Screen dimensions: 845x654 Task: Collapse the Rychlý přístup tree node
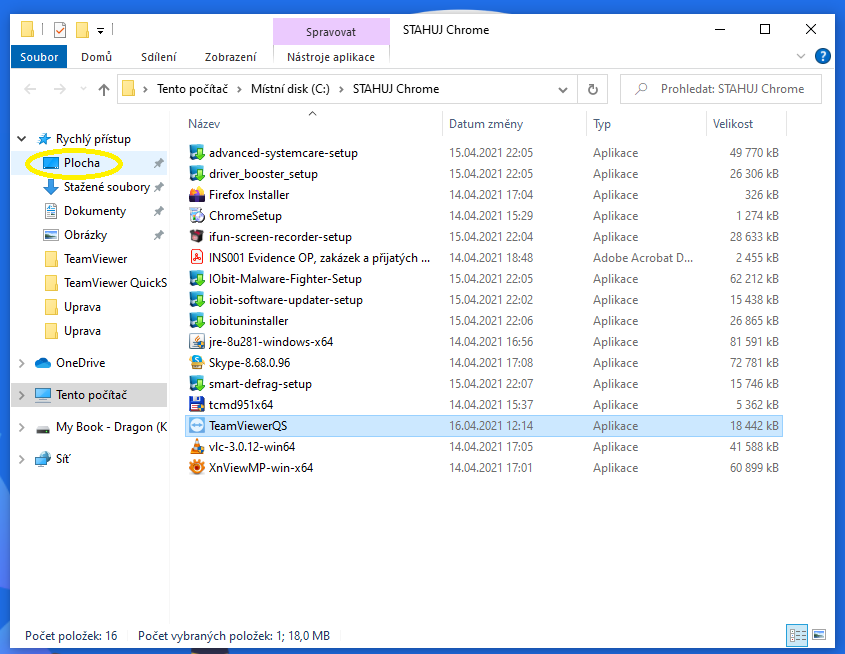[x=22, y=139]
